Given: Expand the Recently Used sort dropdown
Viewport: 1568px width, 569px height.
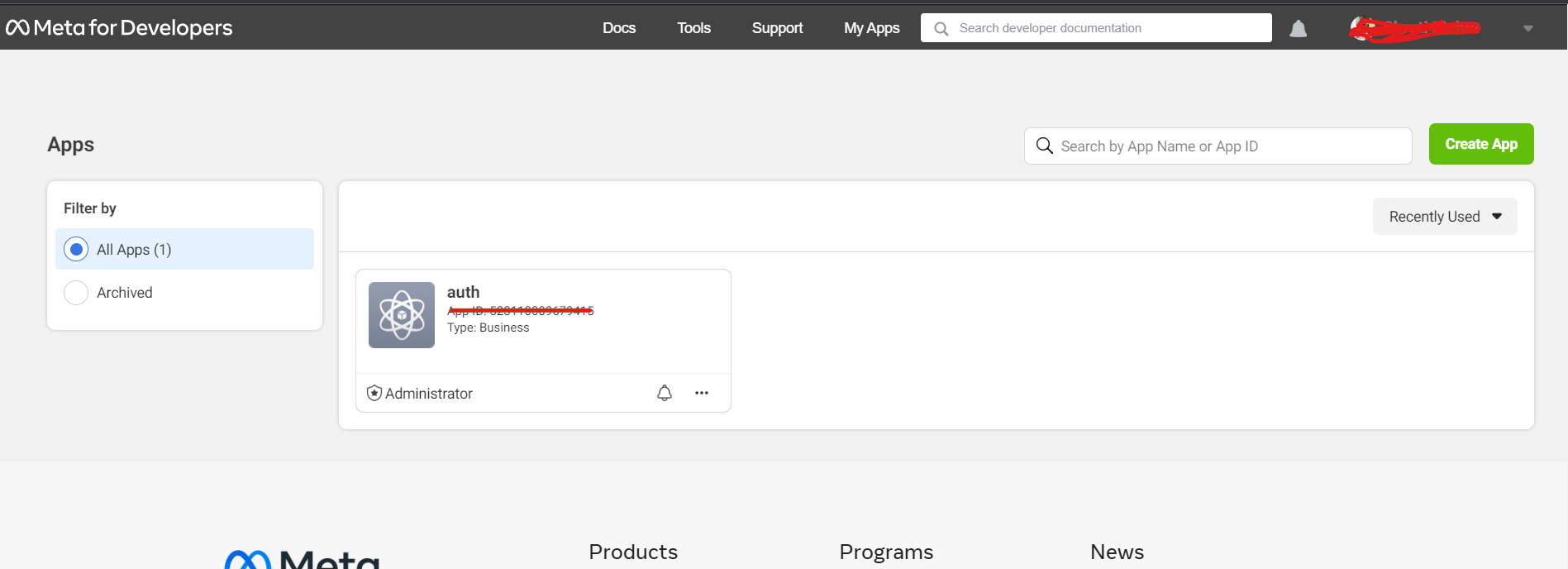Looking at the screenshot, I should tap(1444, 217).
